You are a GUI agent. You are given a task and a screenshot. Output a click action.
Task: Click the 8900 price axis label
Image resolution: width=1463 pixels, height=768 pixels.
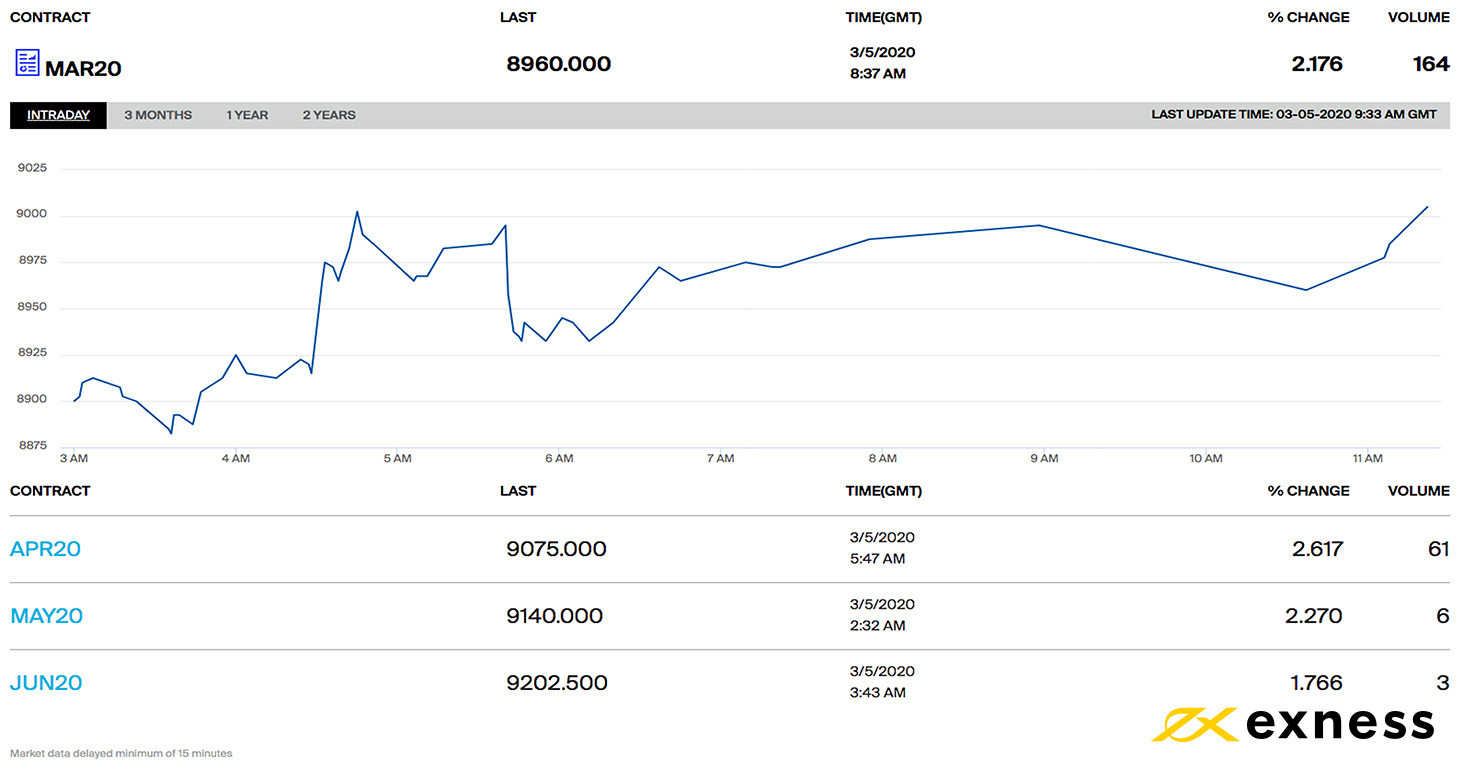pos(33,400)
